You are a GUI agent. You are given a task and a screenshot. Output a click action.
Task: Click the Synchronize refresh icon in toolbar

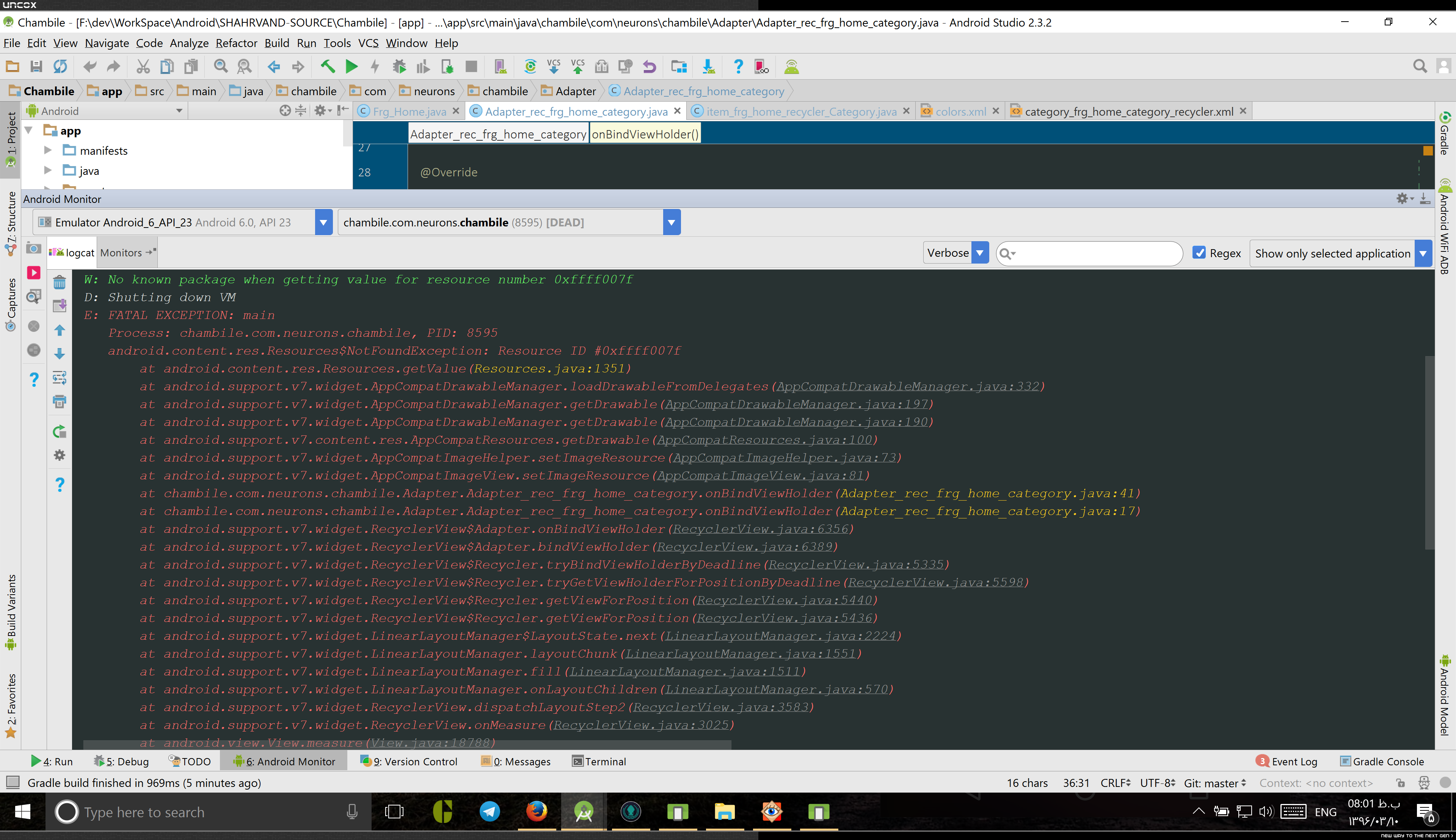60,67
